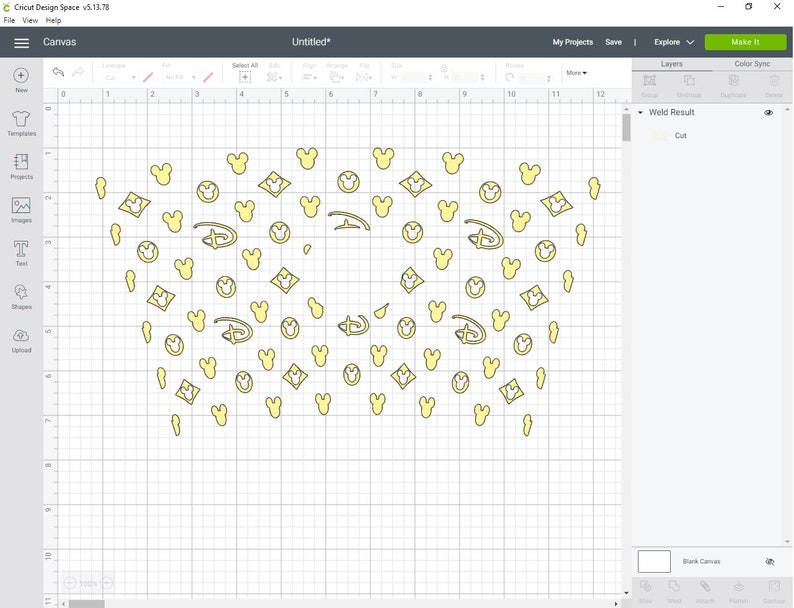Zoom out with the minus button
Viewport: 794px width, 608px height.
pyautogui.click(x=70, y=583)
